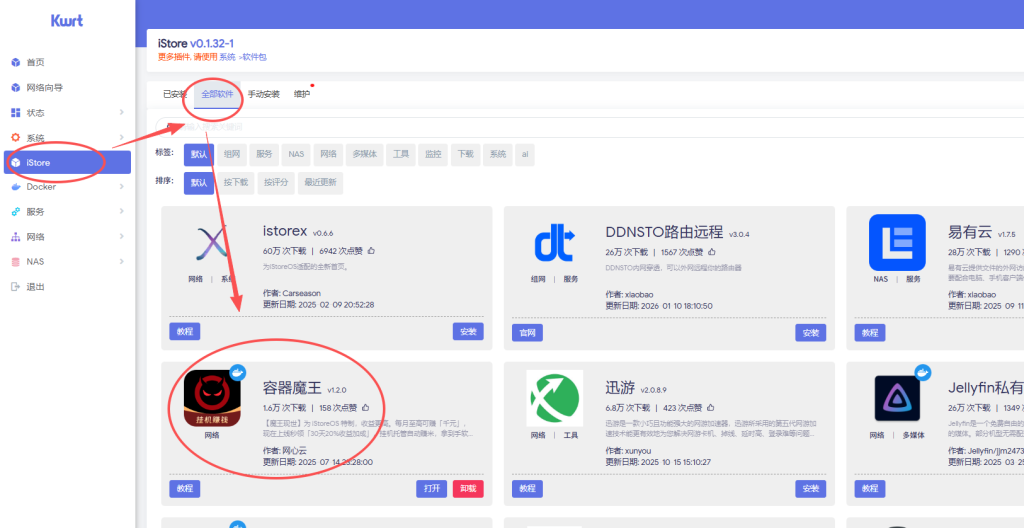The width and height of the screenshot is (1024, 528).
Task: Click the 退出 logout icon
Action: pyautogui.click(x=16, y=286)
